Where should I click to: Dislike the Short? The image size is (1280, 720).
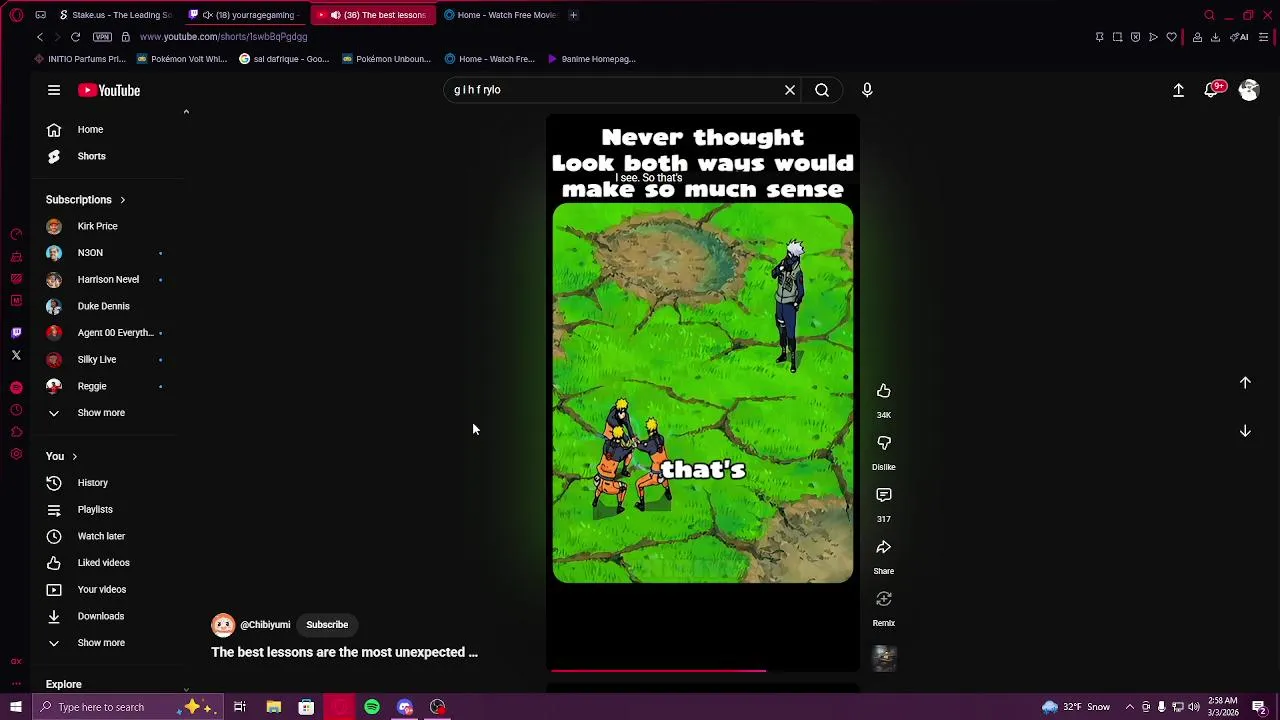(x=884, y=443)
